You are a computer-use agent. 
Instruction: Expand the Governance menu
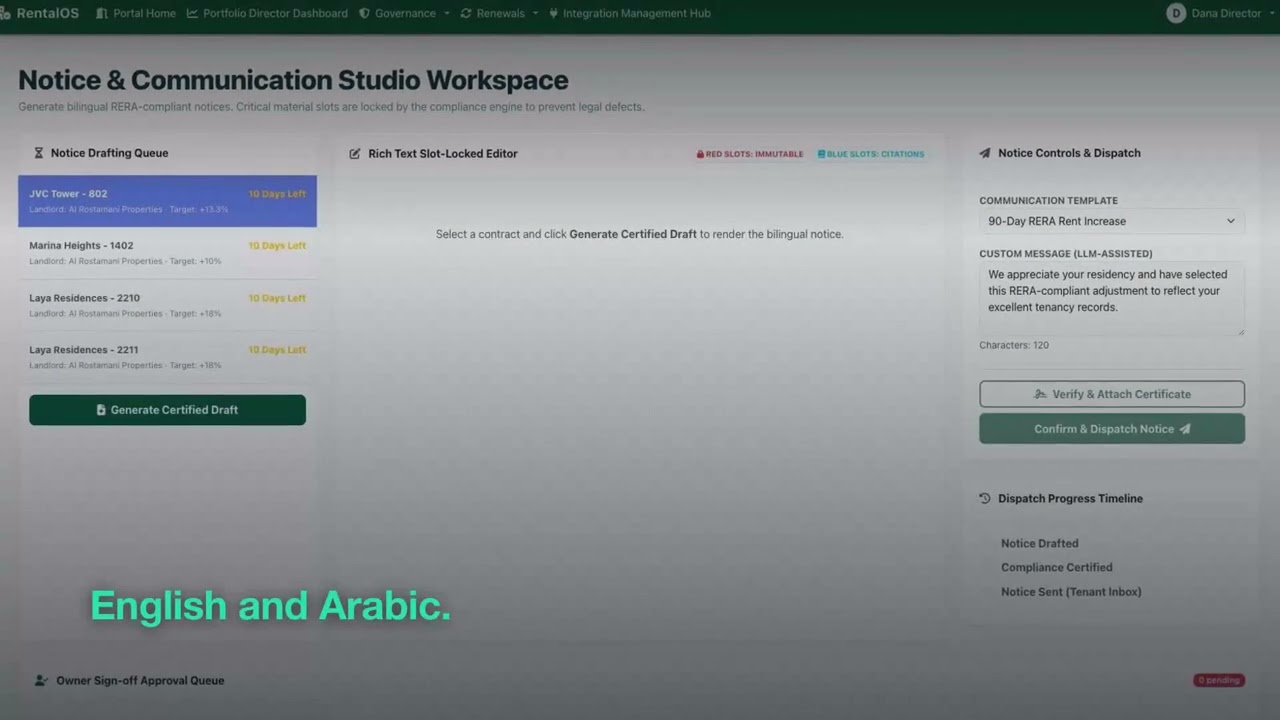tap(404, 13)
